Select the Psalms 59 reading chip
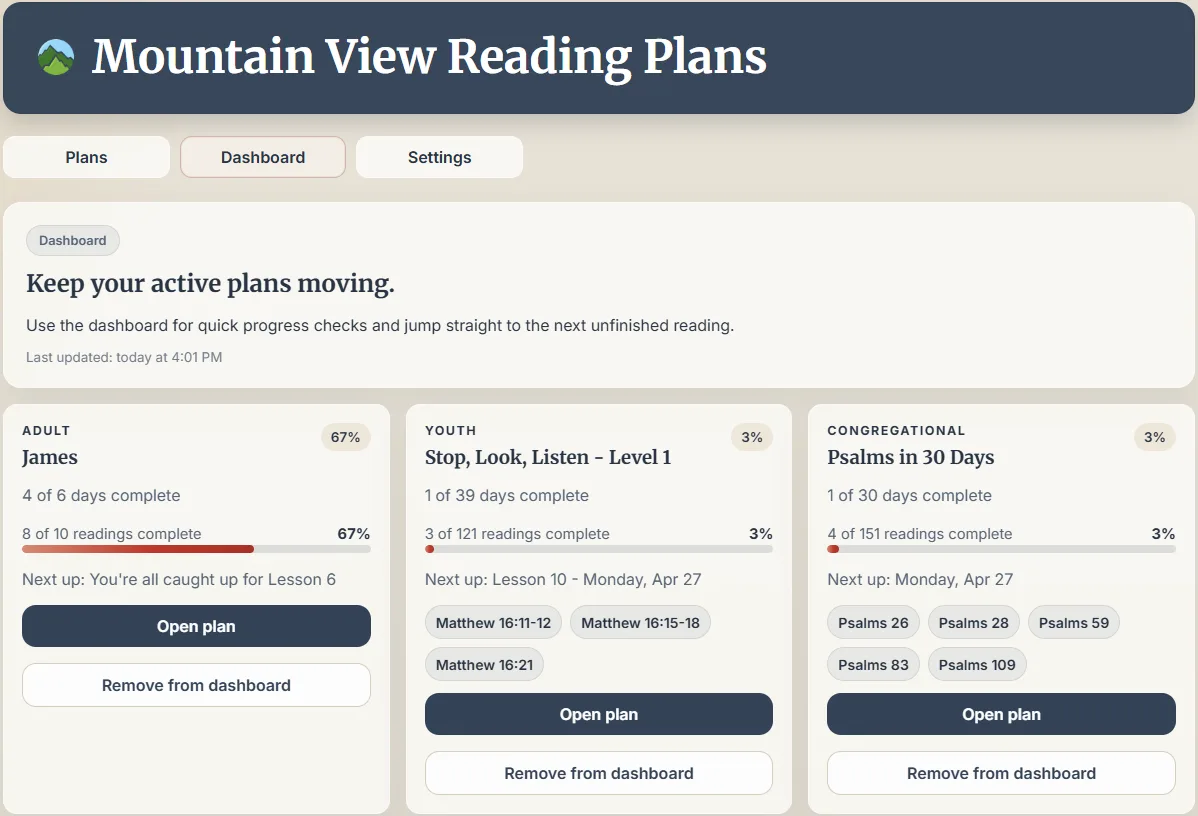The width and height of the screenshot is (1198, 816). (1073, 622)
